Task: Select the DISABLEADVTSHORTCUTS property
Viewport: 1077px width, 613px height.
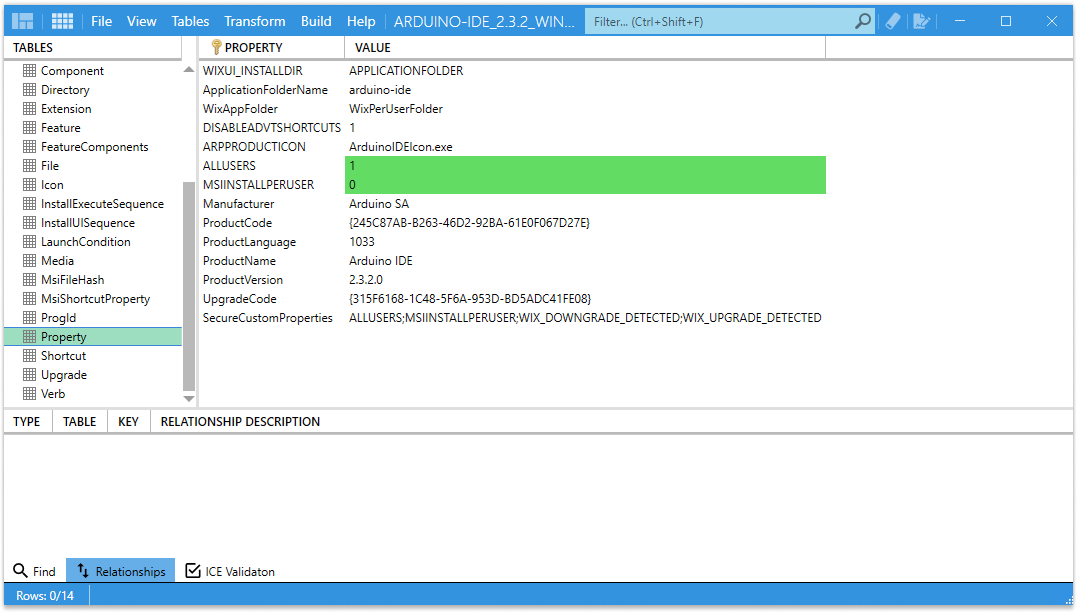Action: click(272, 128)
